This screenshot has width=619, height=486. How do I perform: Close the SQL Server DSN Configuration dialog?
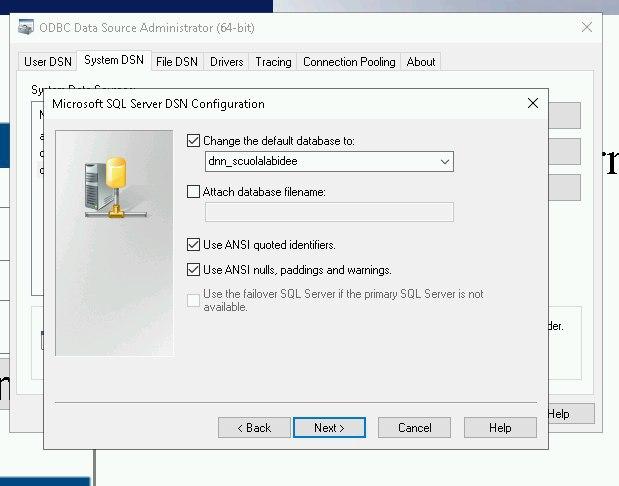coord(533,103)
